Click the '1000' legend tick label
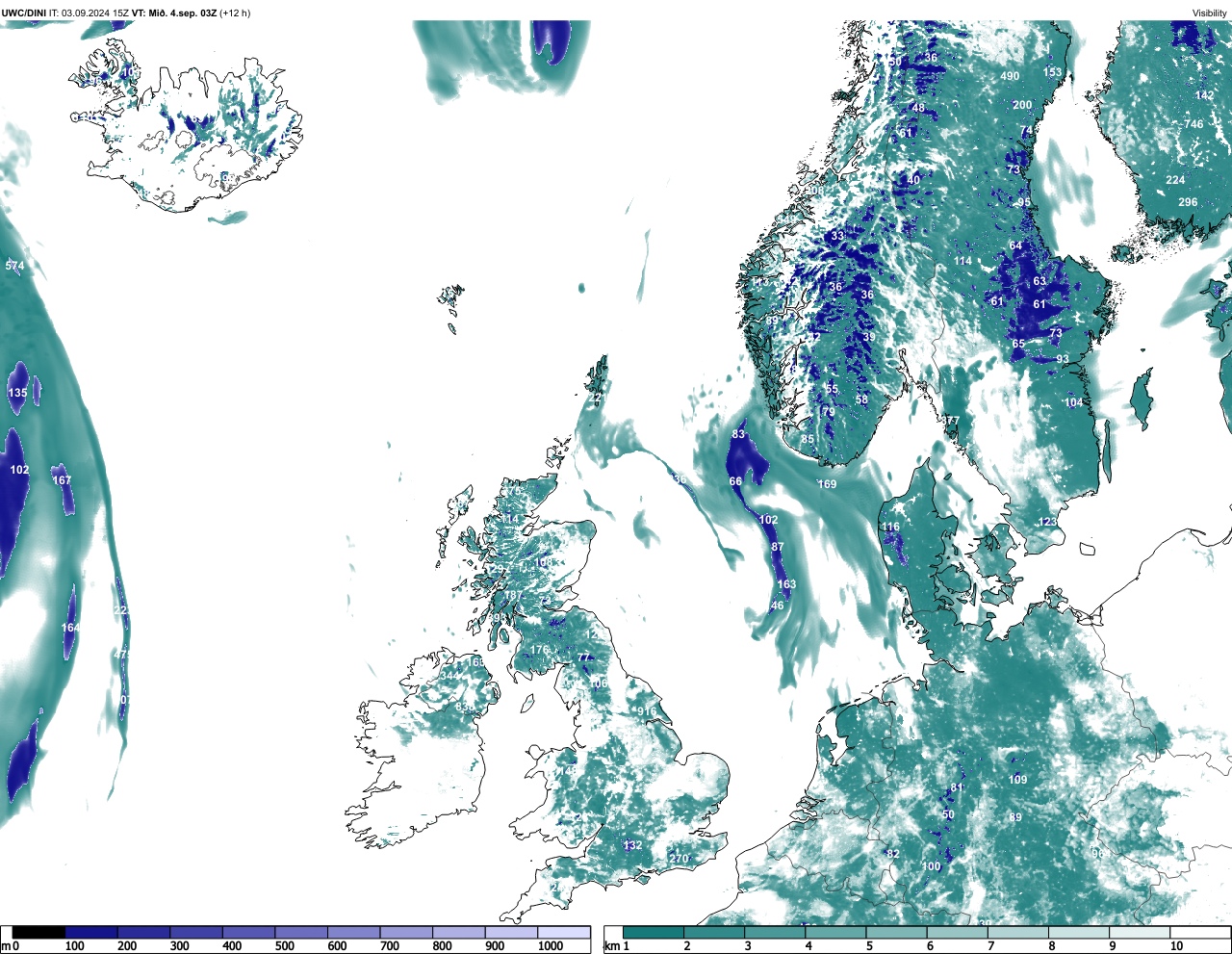 (x=551, y=946)
